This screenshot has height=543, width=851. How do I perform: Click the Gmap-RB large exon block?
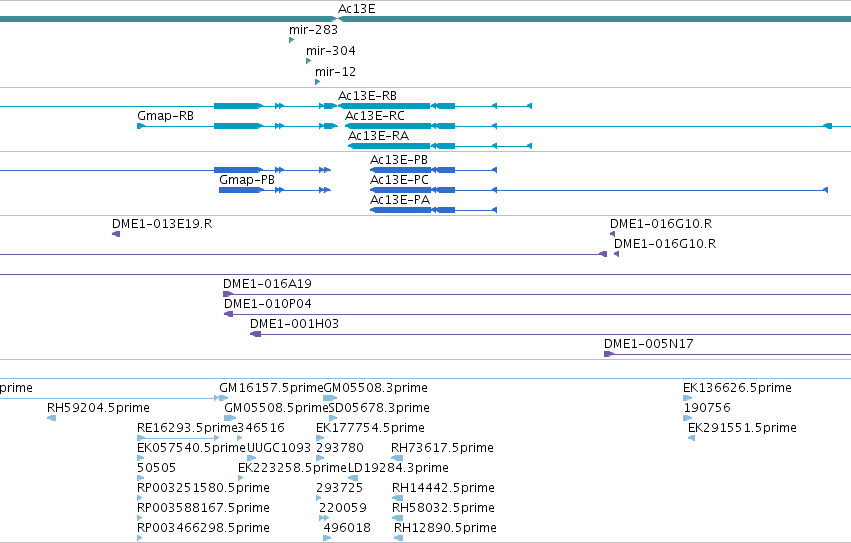pyautogui.click(x=237, y=127)
